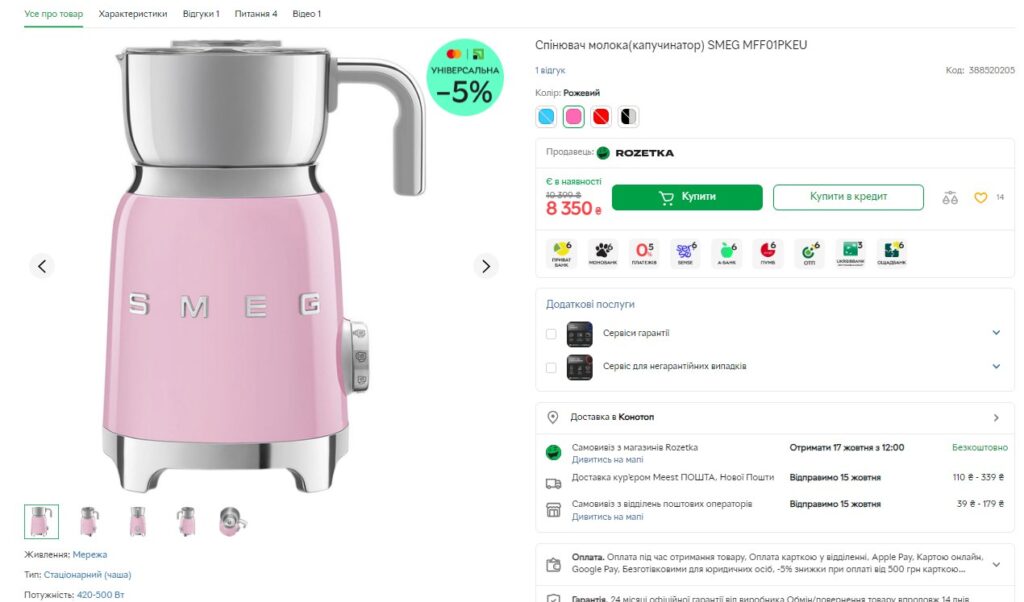The image size is (1024, 602).
Task: Enable the Сервіси гарантії checkbox
Action: pyautogui.click(x=551, y=333)
